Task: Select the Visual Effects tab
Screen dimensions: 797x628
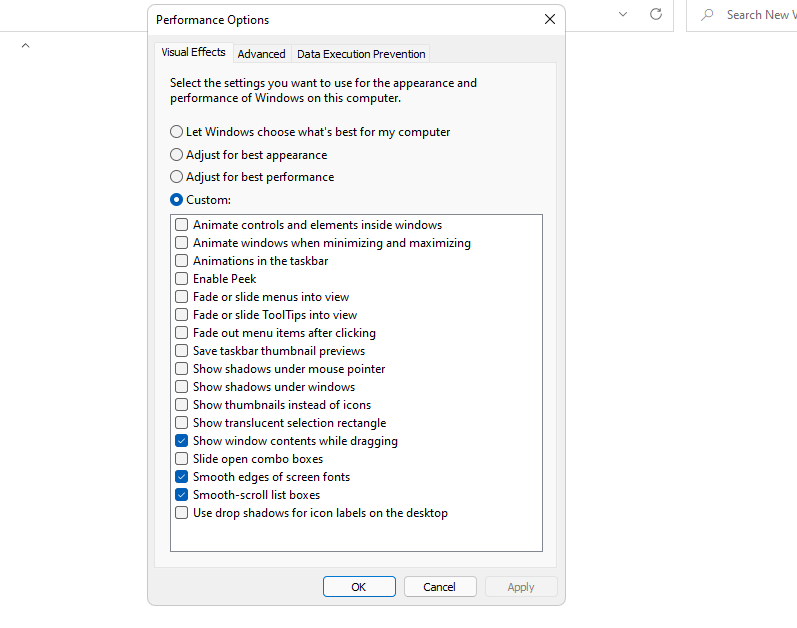Action: (x=193, y=52)
